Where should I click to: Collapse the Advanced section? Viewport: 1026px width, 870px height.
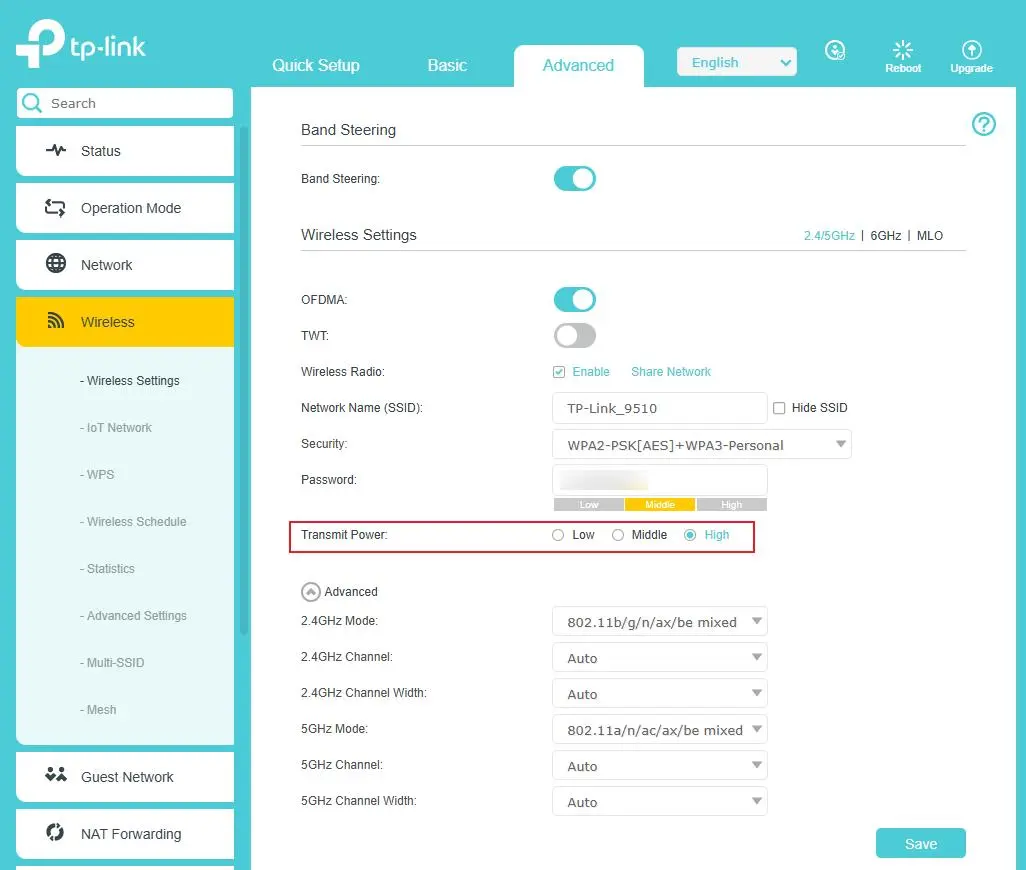point(311,592)
